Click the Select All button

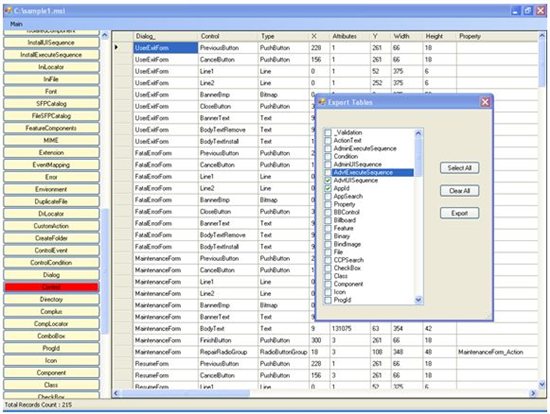(x=460, y=168)
